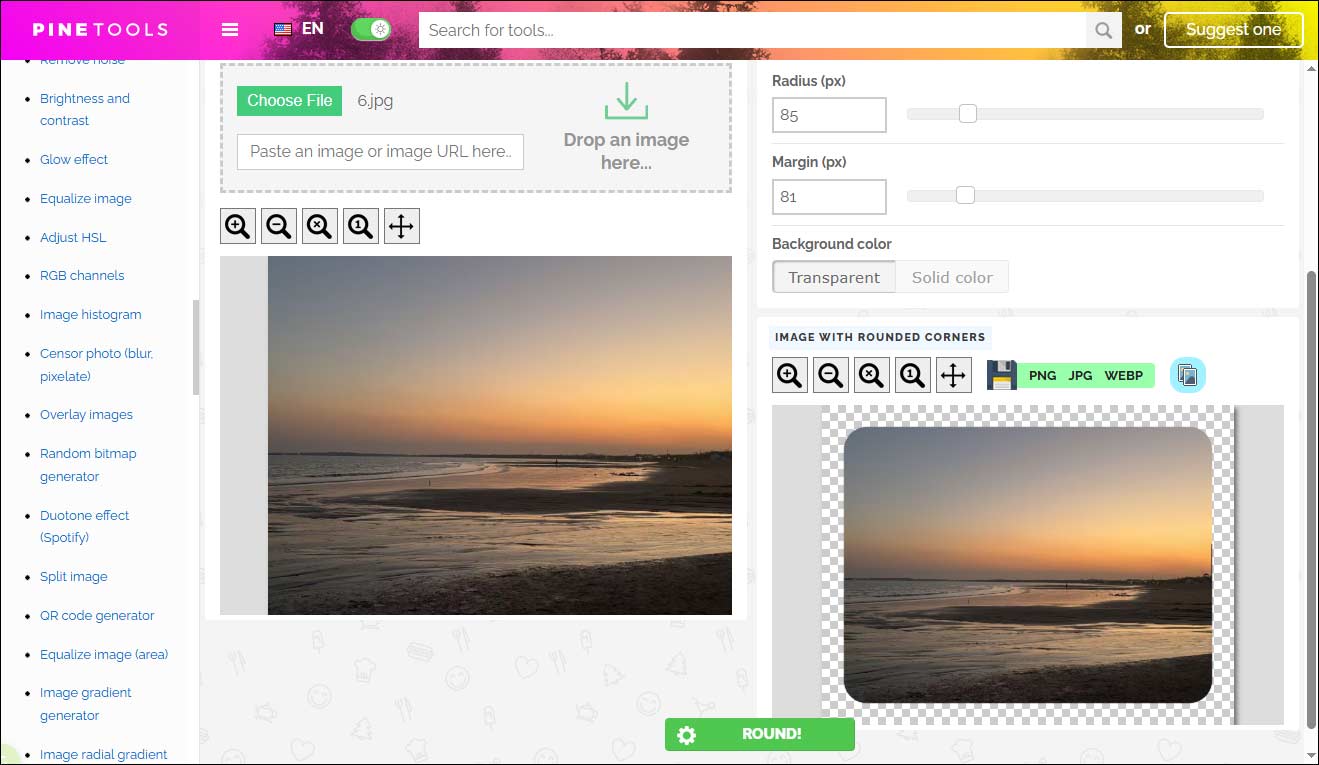Zoom into the source image preview
The width and height of the screenshot is (1319, 765).
pos(237,225)
